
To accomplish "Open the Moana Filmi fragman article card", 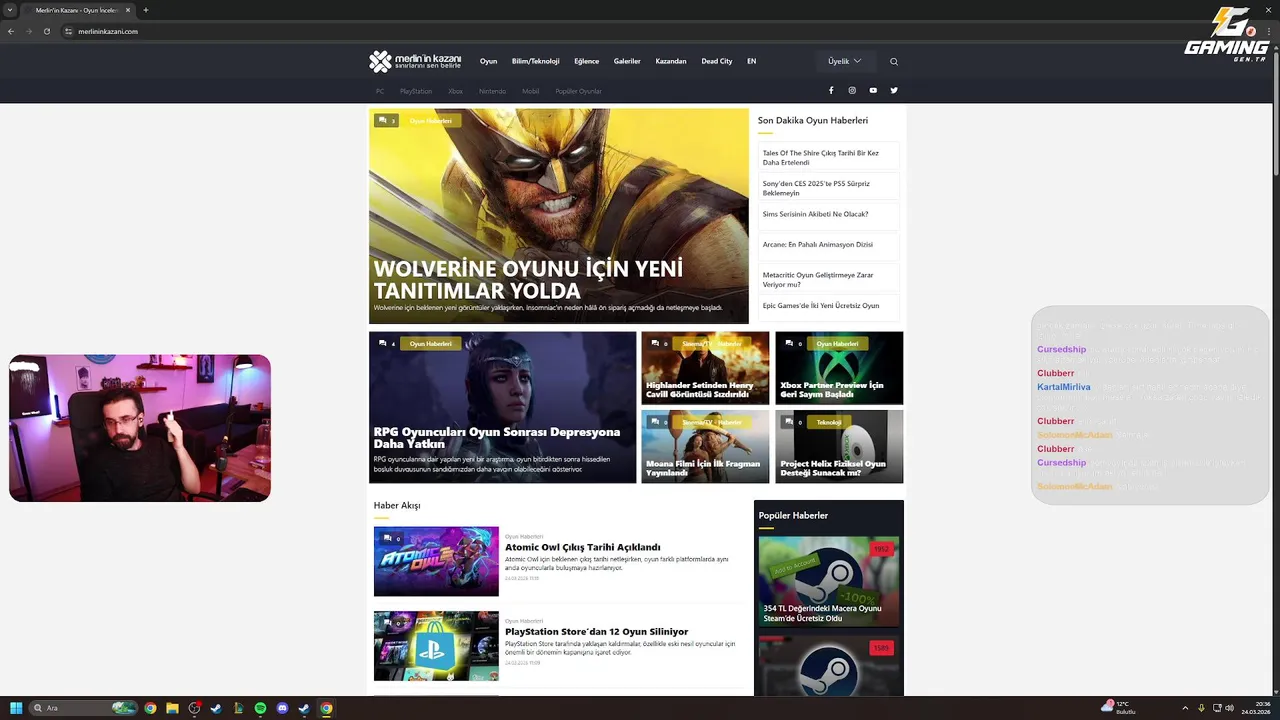I will 705,446.
